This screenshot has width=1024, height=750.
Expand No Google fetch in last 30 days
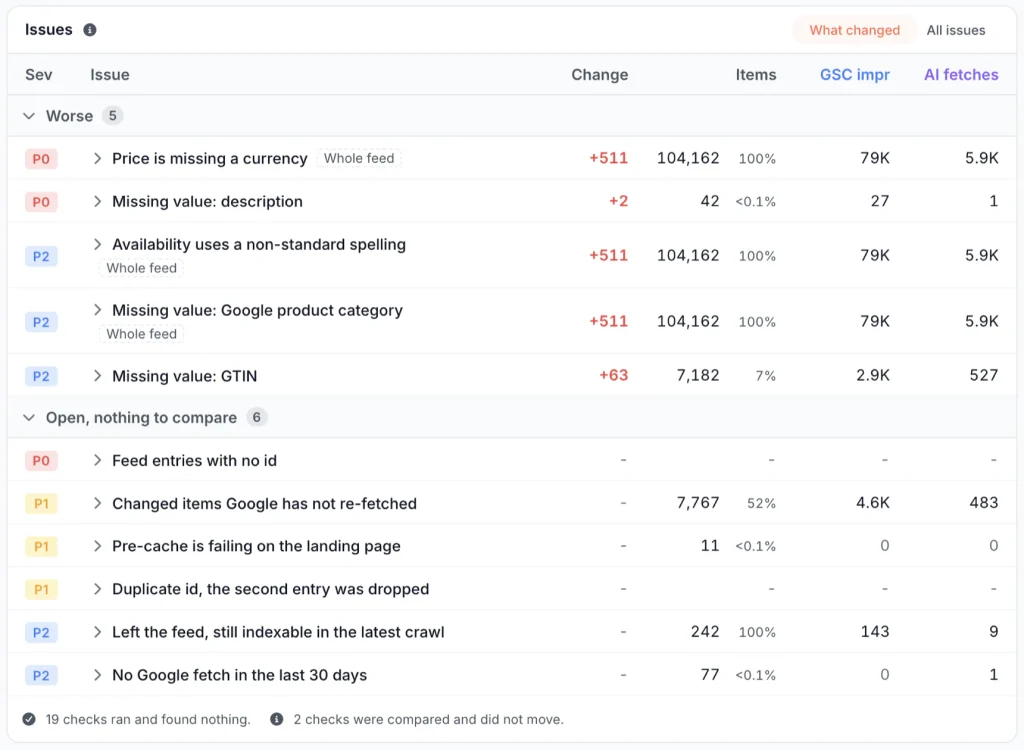(97, 675)
